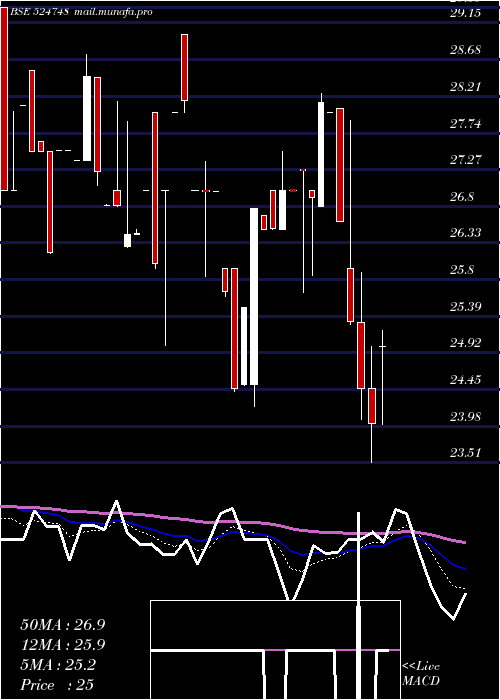Click the '50MA : 26.9' readout
This screenshot has height=700, width=500.
tap(62, 625)
